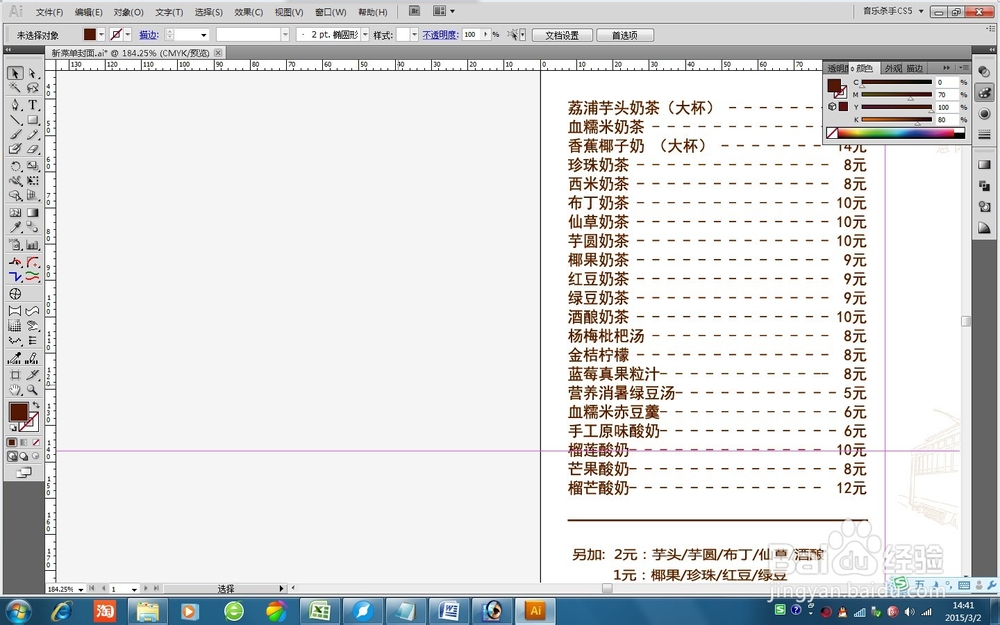Select the Gradient tool in toolbox

33,212
